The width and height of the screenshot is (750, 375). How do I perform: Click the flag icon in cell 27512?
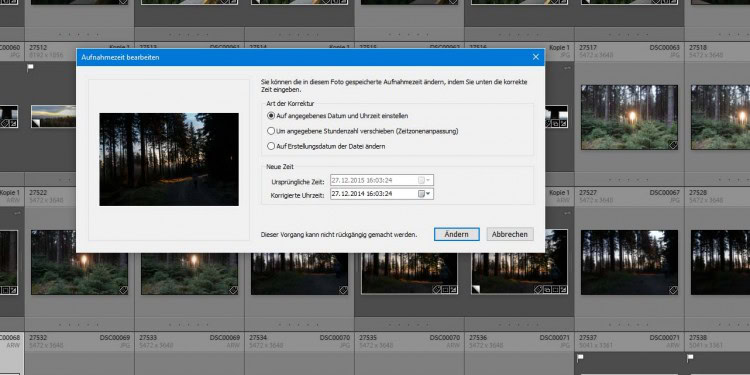click(x=30, y=68)
